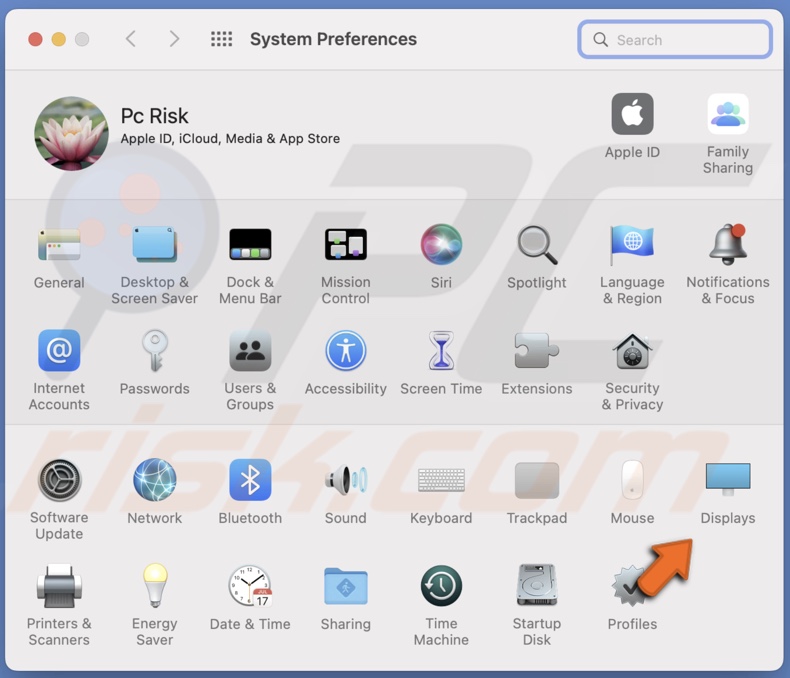The height and width of the screenshot is (678, 790).
Task: Open Screen Time preferences
Action: click(441, 352)
